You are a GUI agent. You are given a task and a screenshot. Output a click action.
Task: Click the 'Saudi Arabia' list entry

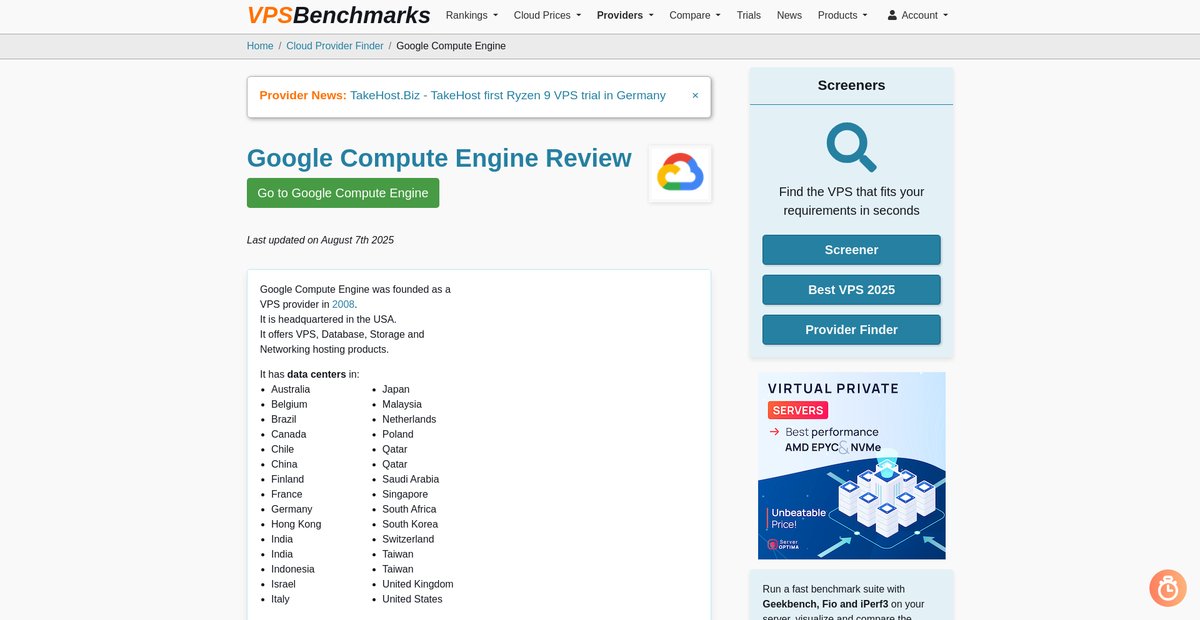(x=410, y=479)
